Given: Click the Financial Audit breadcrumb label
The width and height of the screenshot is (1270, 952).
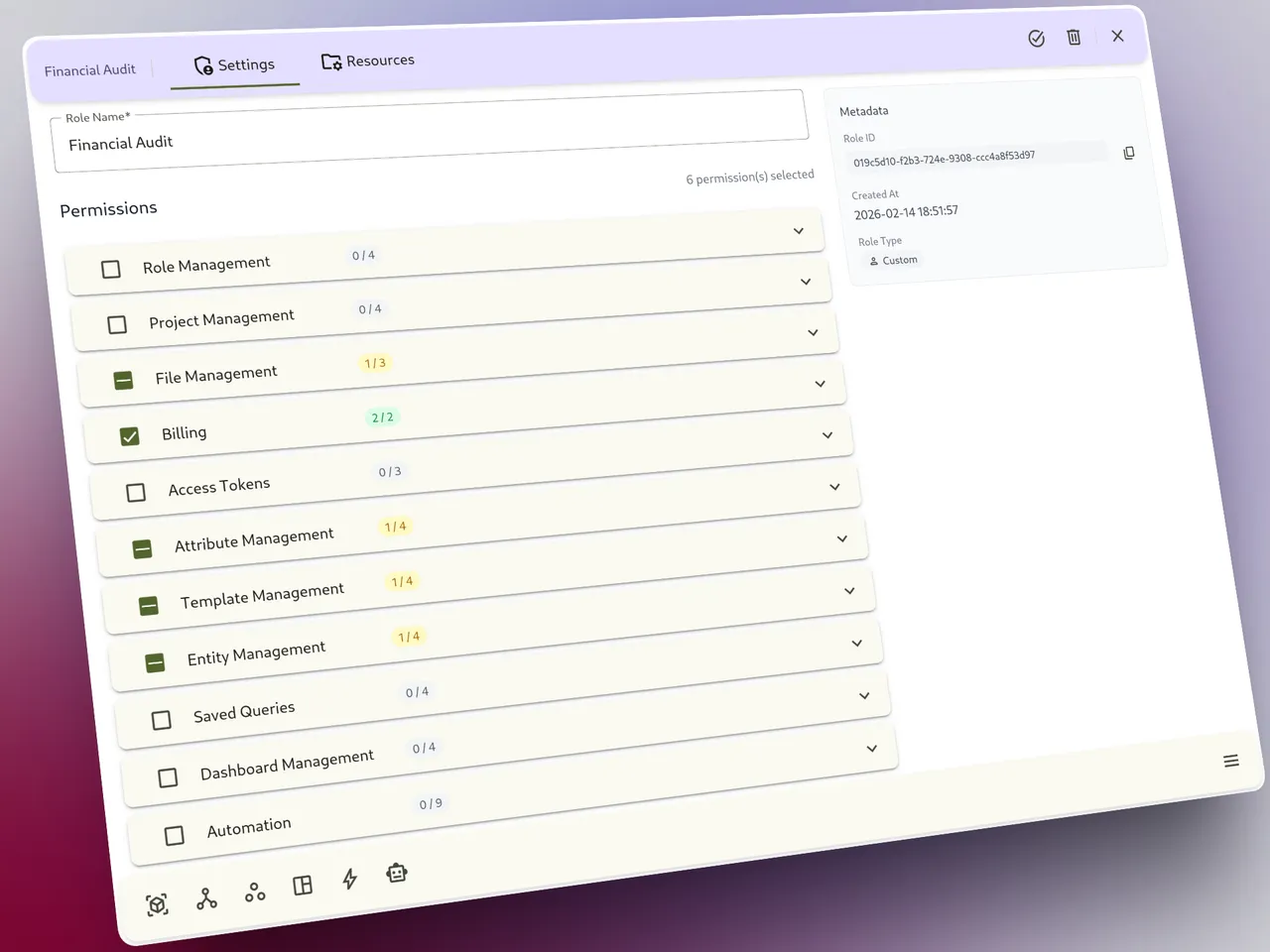Looking at the screenshot, I should 89,69.
